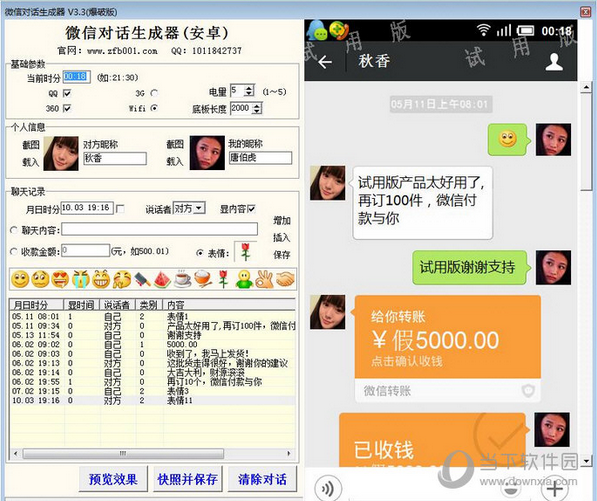Tap the back arrow in chat preview
The width and height of the screenshot is (597, 501).
point(325,62)
